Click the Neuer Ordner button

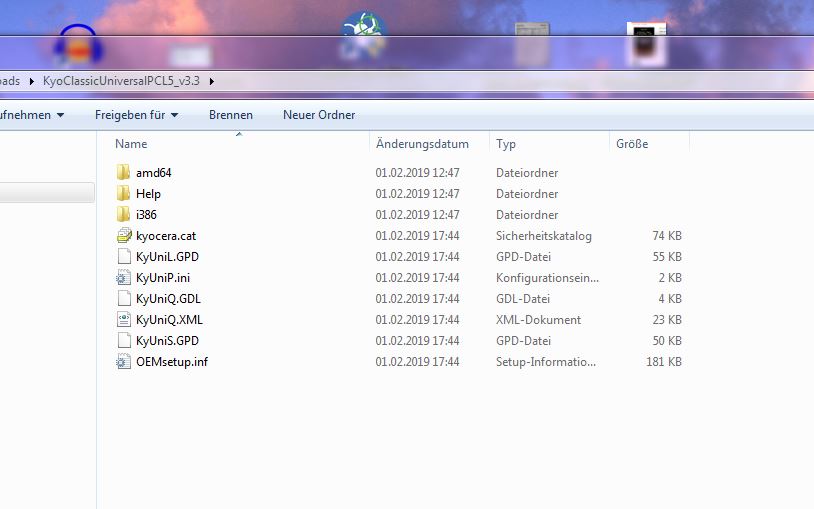[x=319, y=115]
